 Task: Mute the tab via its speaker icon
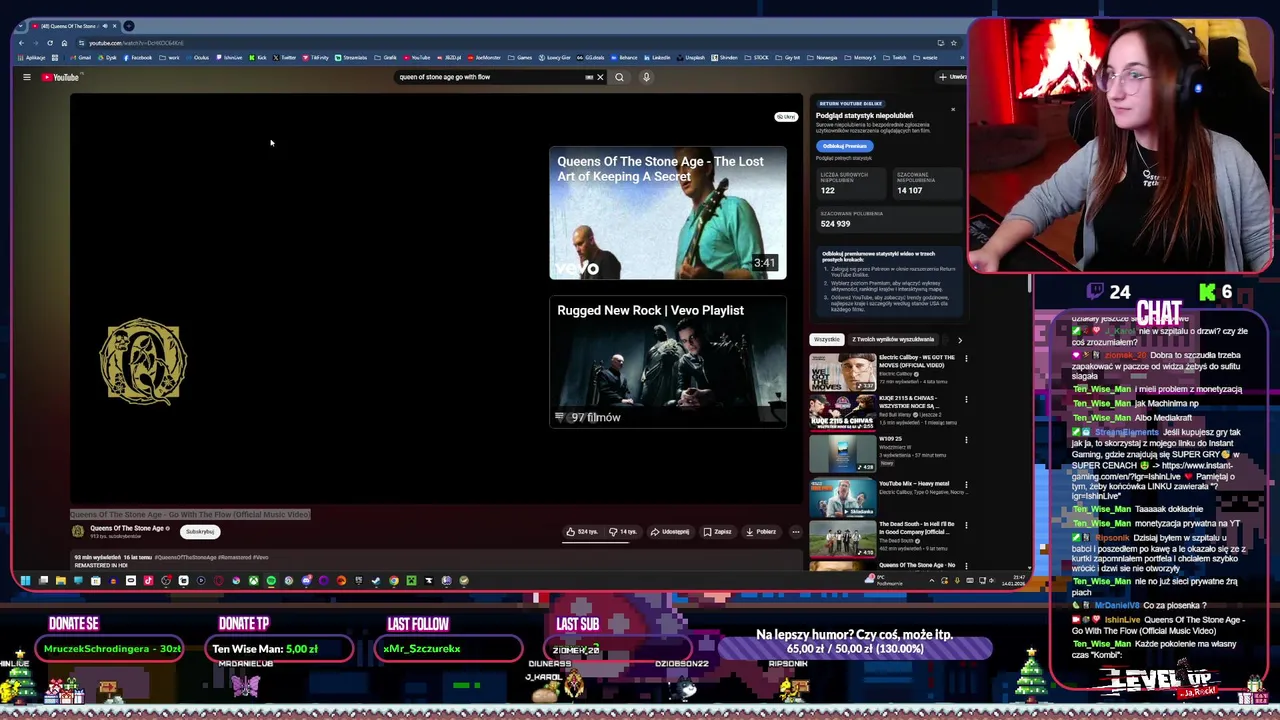coord(105,26)
